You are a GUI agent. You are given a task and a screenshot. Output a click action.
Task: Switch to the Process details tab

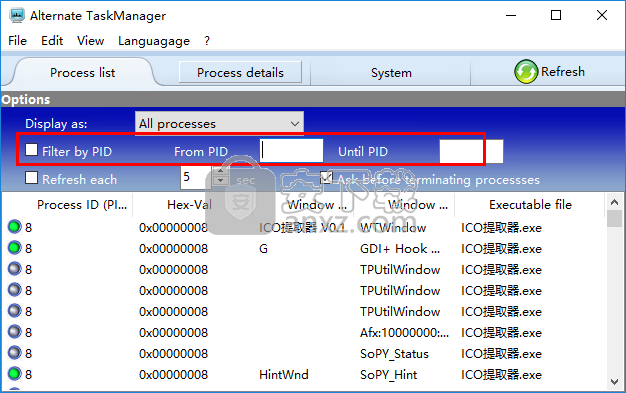240,73
